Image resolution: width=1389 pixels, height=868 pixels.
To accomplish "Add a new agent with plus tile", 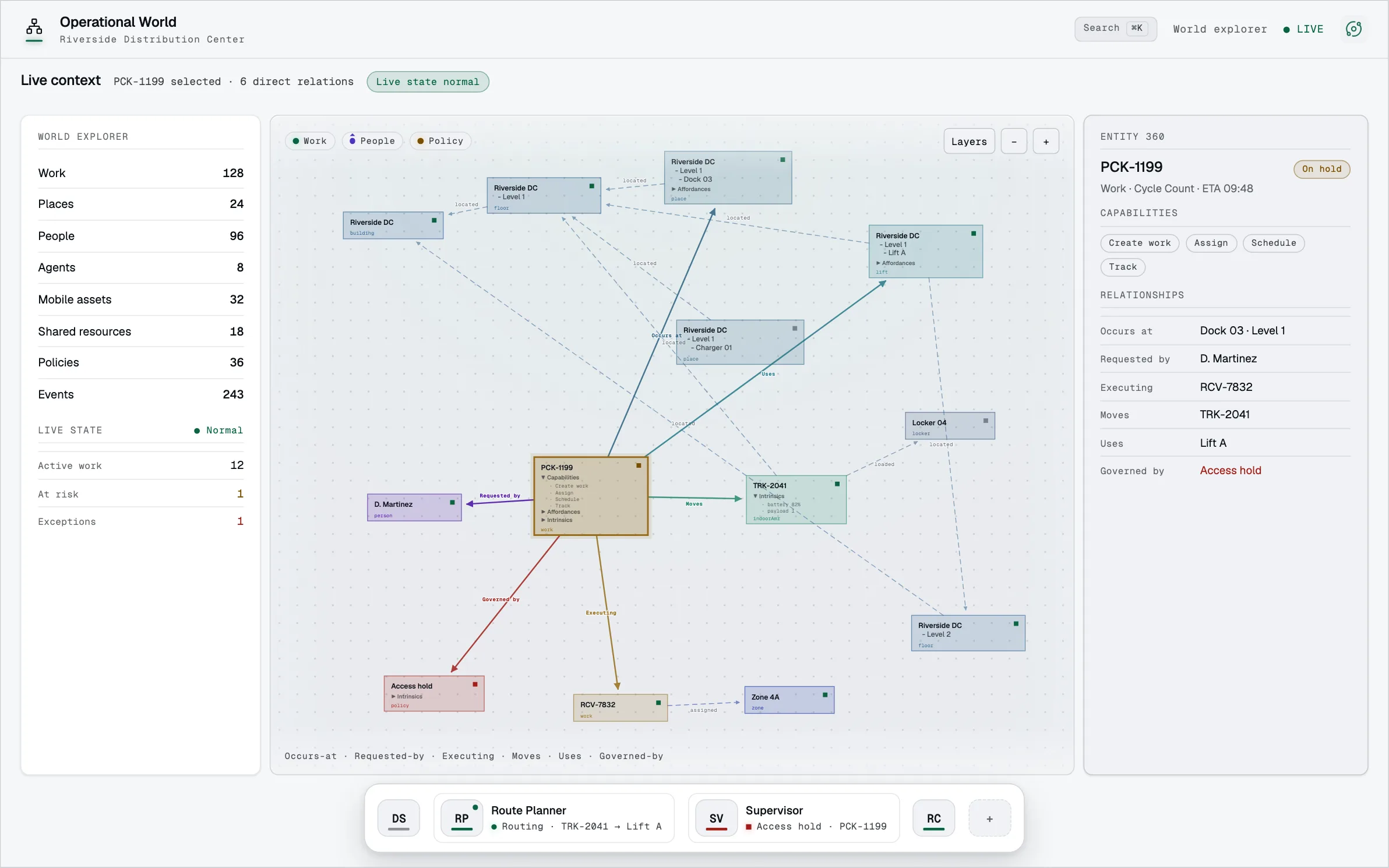I will [x=989, y=818].
